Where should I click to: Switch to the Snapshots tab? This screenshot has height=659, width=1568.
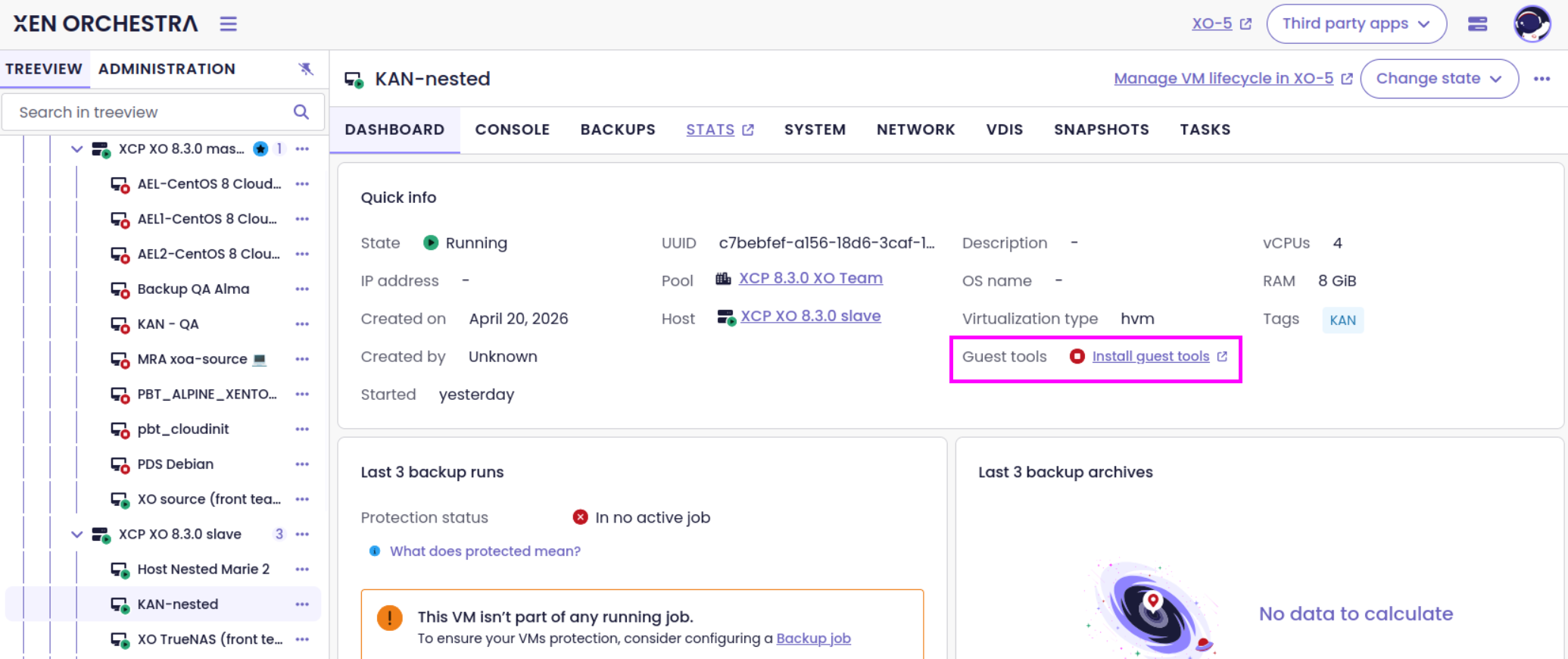tap(1101, 130)
